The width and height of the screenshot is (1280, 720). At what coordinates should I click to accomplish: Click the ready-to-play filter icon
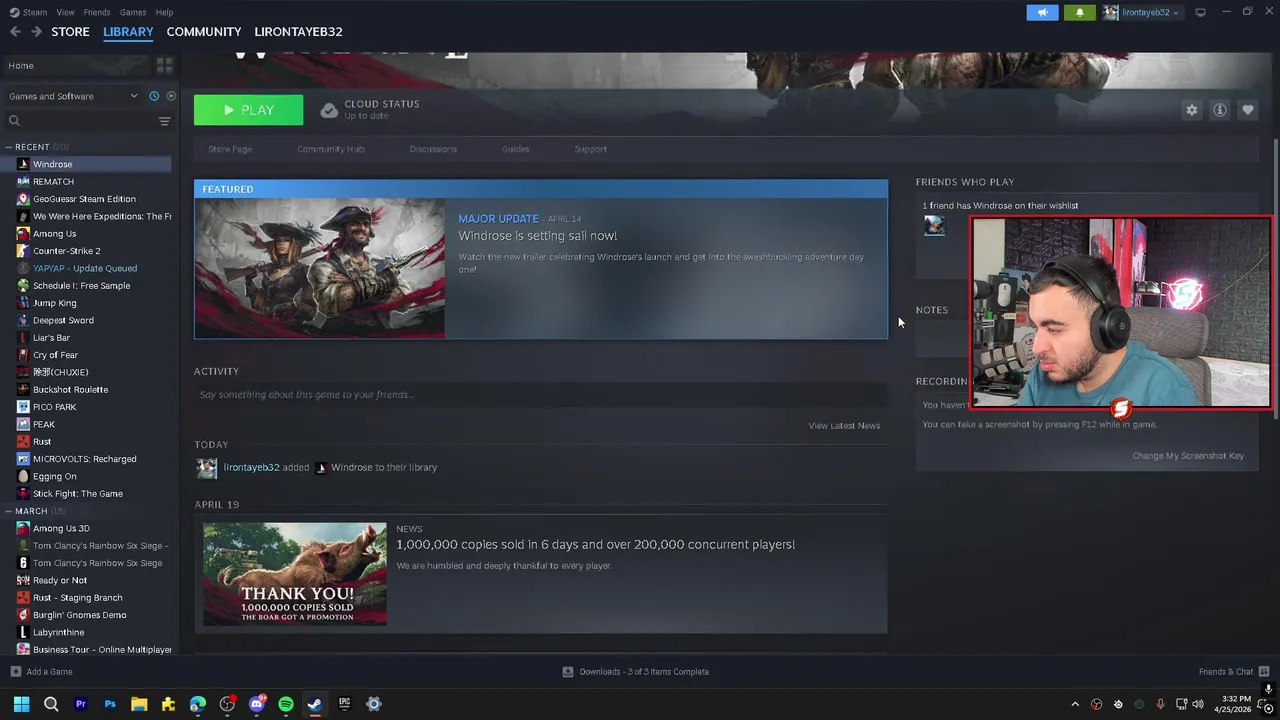[171, 96]
